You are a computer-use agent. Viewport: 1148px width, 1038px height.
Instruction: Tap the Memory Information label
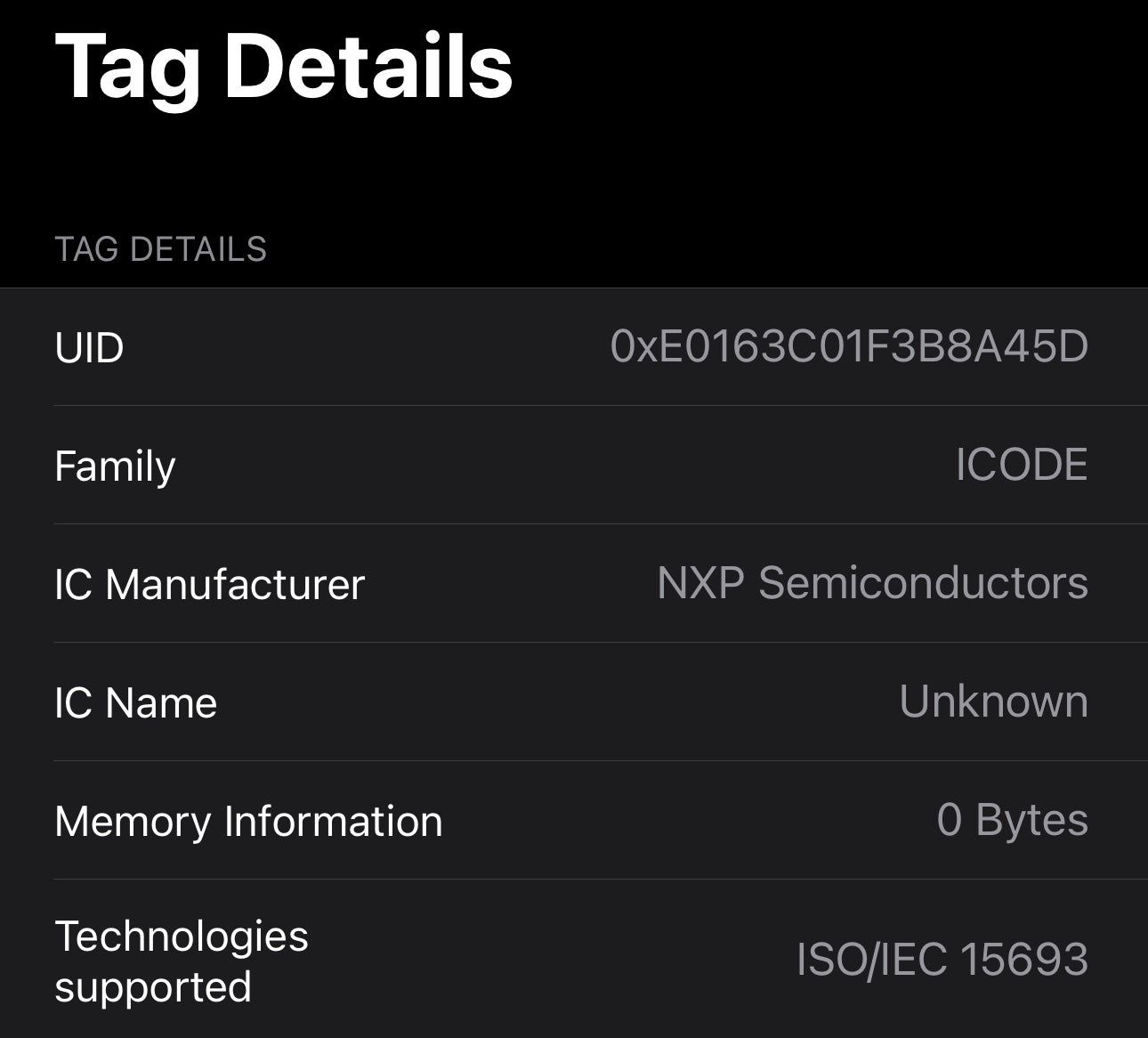[248, 822]
